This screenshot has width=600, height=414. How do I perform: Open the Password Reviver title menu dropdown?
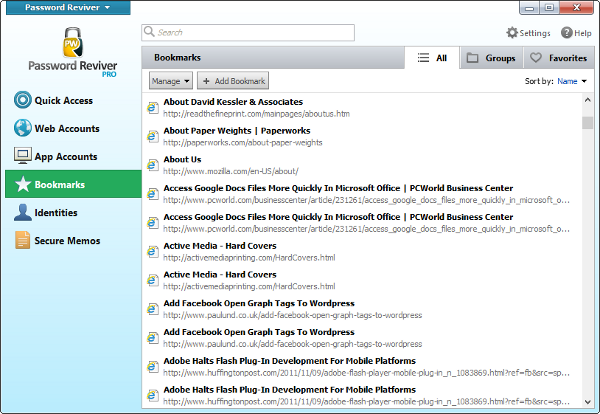point(68,7)
